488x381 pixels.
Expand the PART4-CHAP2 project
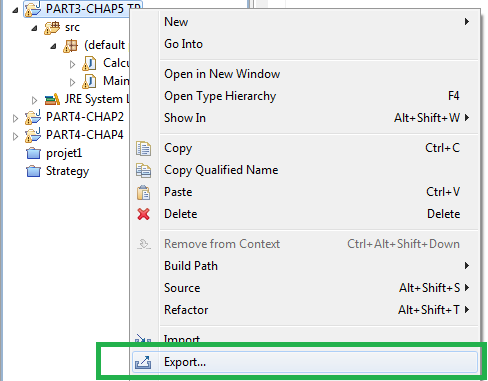15,118
